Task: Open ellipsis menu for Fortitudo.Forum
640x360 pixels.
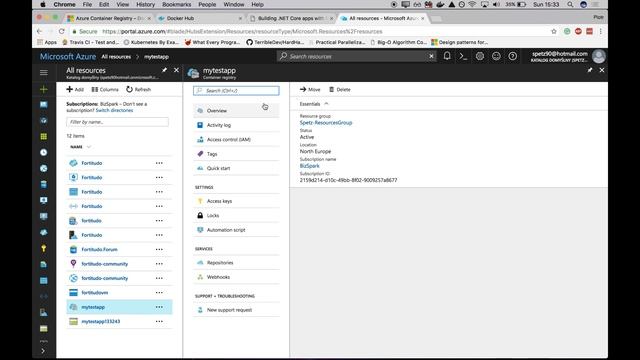Action: 159,249
